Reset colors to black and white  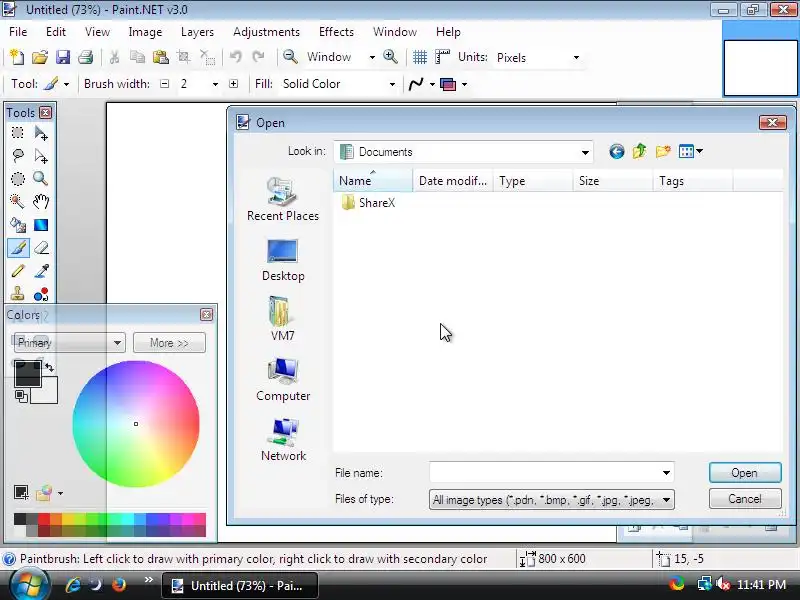[20, 396]
